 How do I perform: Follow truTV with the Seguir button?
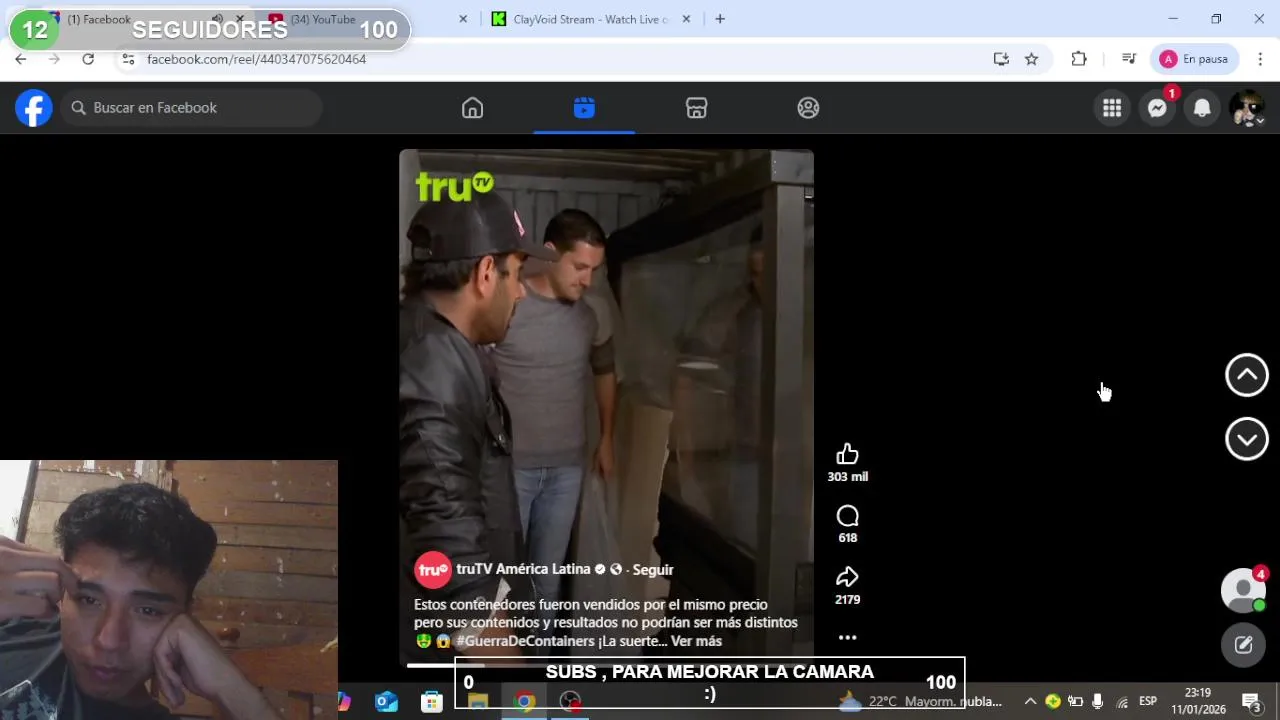[653, 570]
